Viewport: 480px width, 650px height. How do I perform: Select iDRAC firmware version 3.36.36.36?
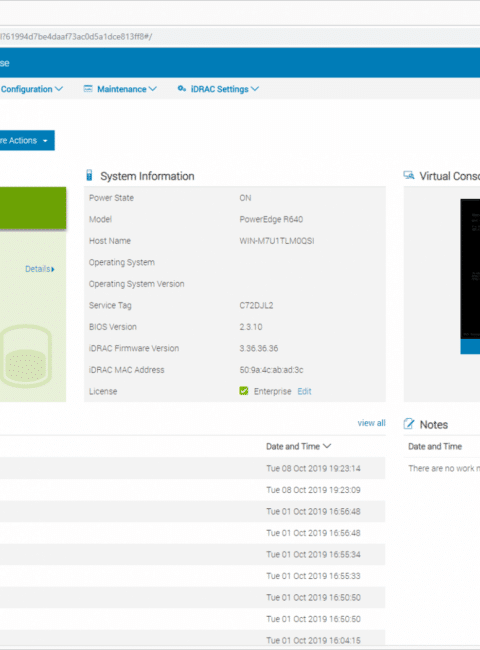[x=259, y=349]
